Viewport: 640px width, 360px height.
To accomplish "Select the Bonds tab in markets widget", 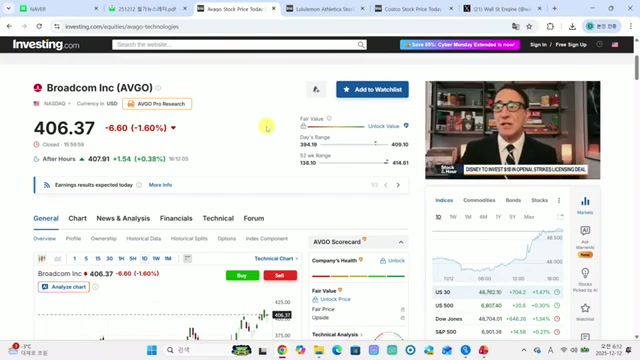I will (x=513, y=200).
